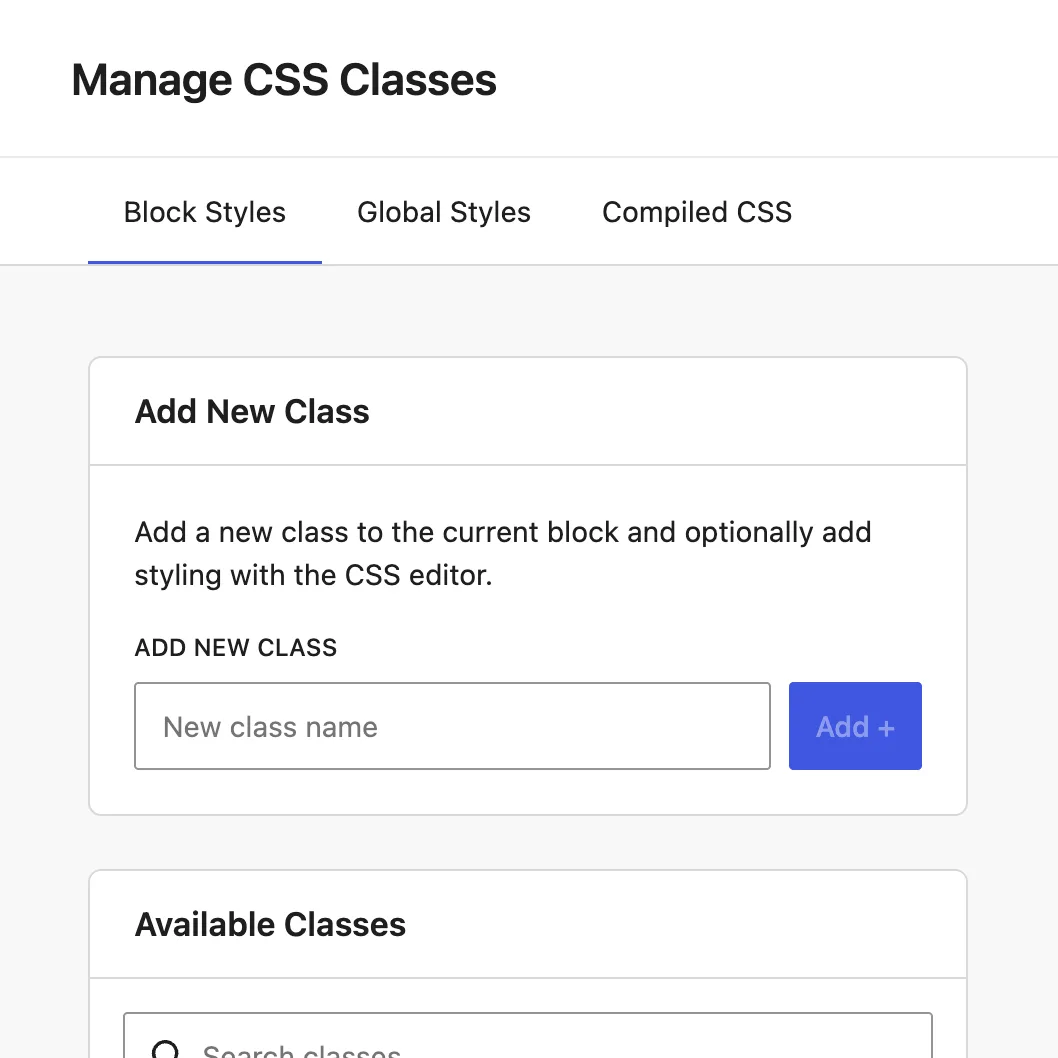
Task: Open the Compiled CSS tab
Action: 696,212
